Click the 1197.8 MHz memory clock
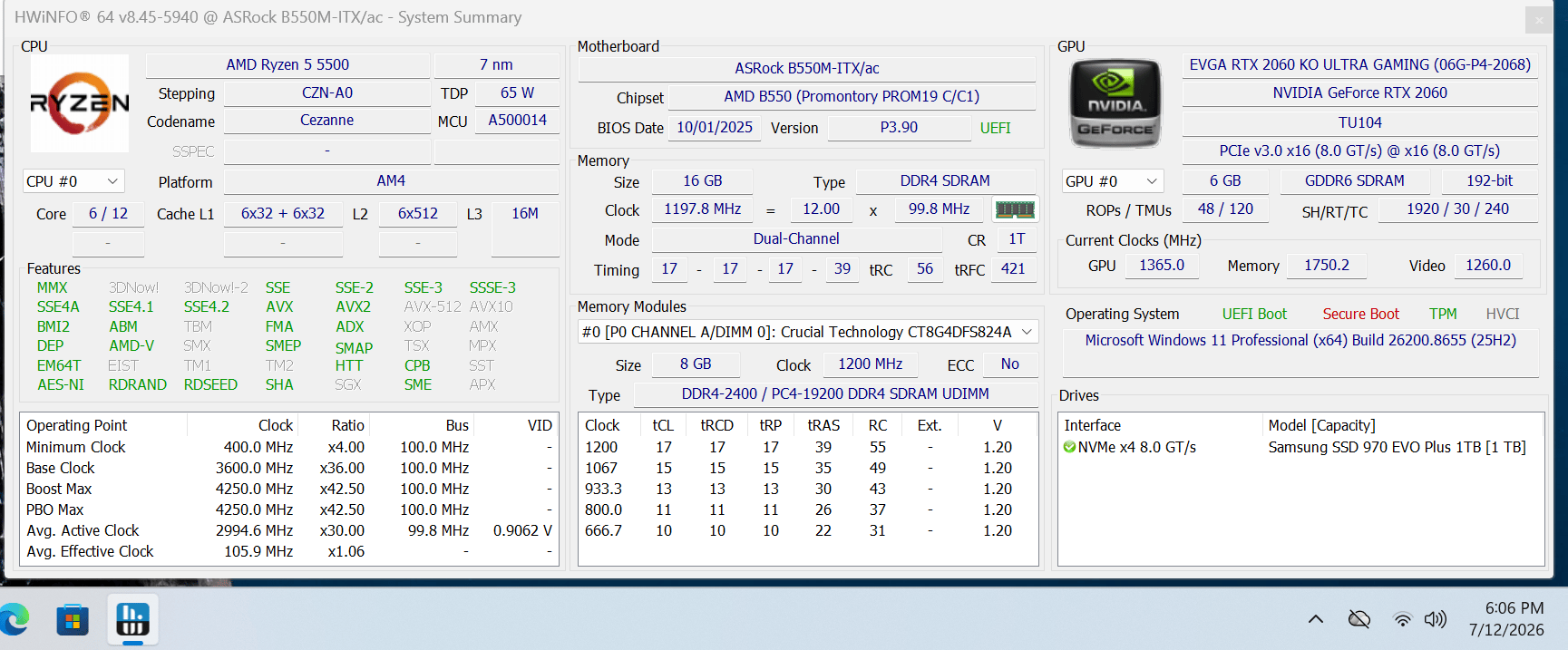The image size is (1568, 650). pyautogui.click(x=702, y=209)
